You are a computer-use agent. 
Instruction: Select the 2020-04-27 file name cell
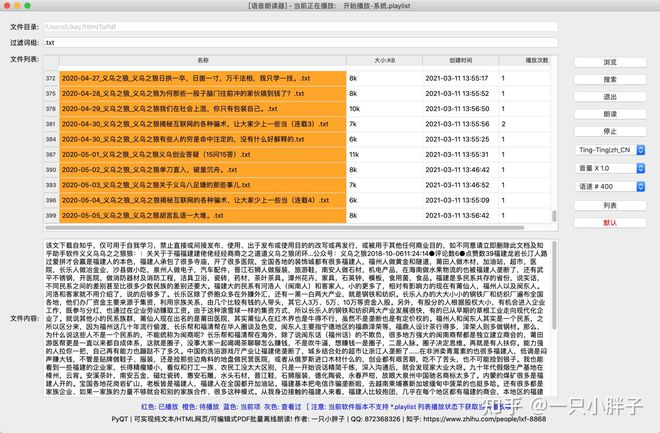click(203, 78)
